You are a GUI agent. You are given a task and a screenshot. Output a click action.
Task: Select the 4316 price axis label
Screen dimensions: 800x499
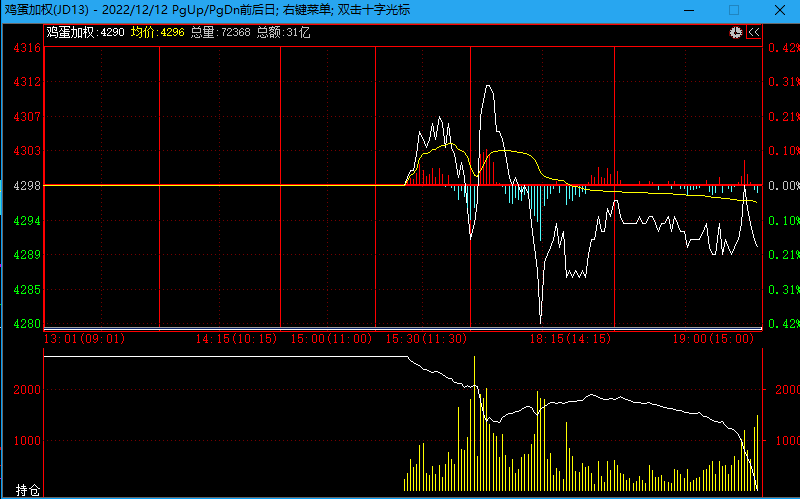coord(27,47)
